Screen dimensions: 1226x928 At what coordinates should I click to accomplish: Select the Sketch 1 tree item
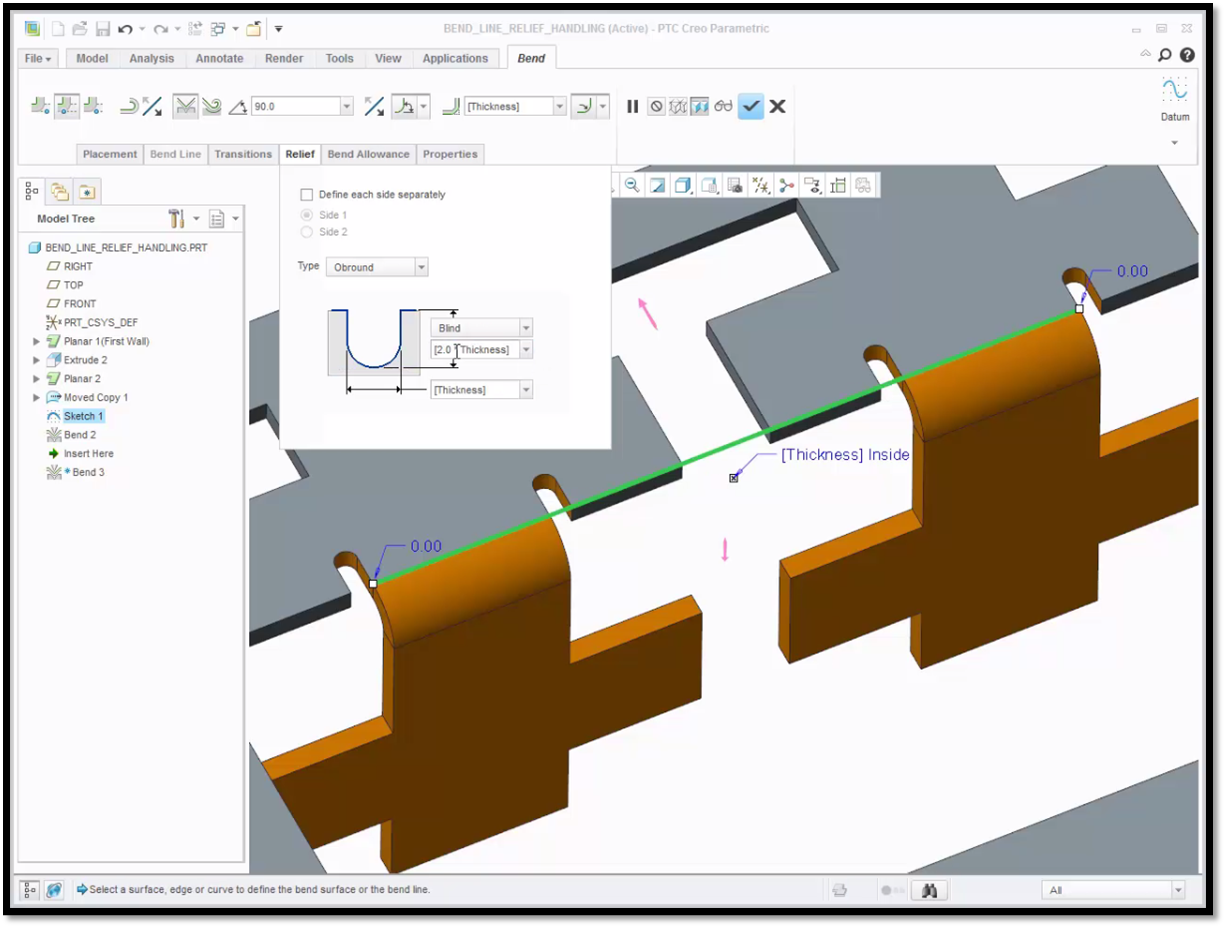coord(83,416)
